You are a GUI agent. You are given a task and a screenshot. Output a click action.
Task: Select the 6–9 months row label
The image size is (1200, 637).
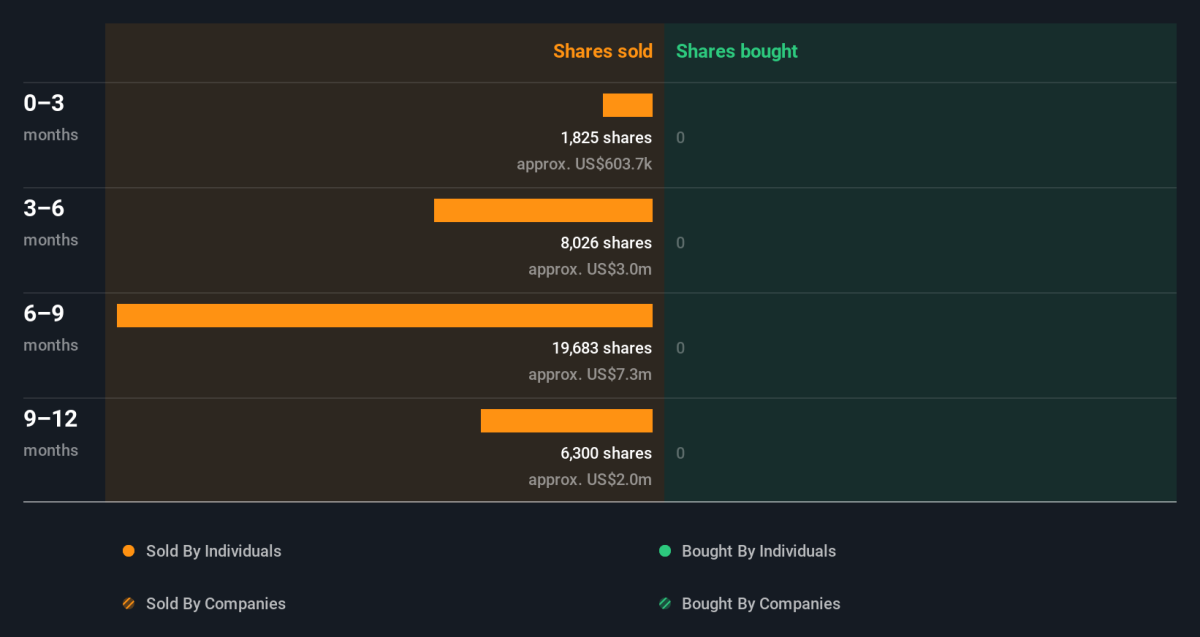click(51, 327)
